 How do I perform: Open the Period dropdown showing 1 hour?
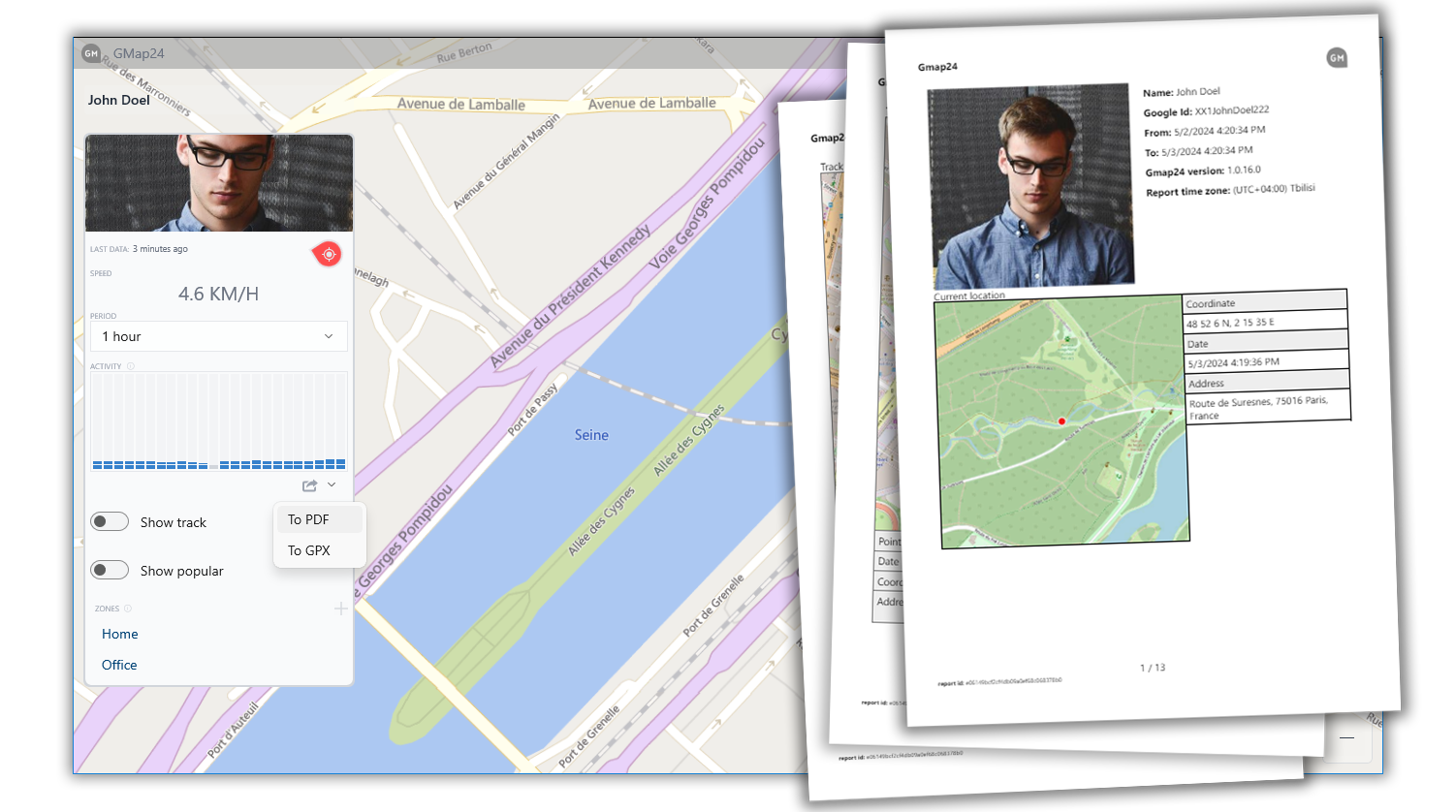coord(218,336)
